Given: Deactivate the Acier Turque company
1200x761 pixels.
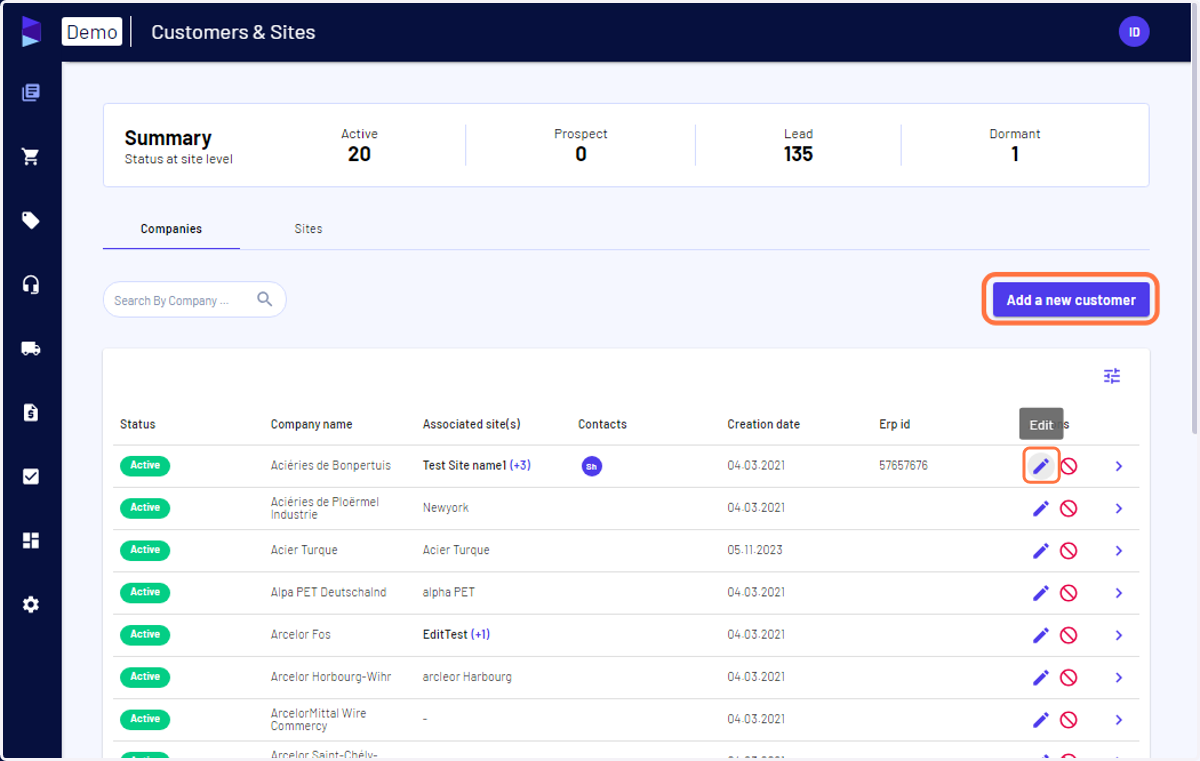Looking at the screenshot, I should pos(1068,550).
